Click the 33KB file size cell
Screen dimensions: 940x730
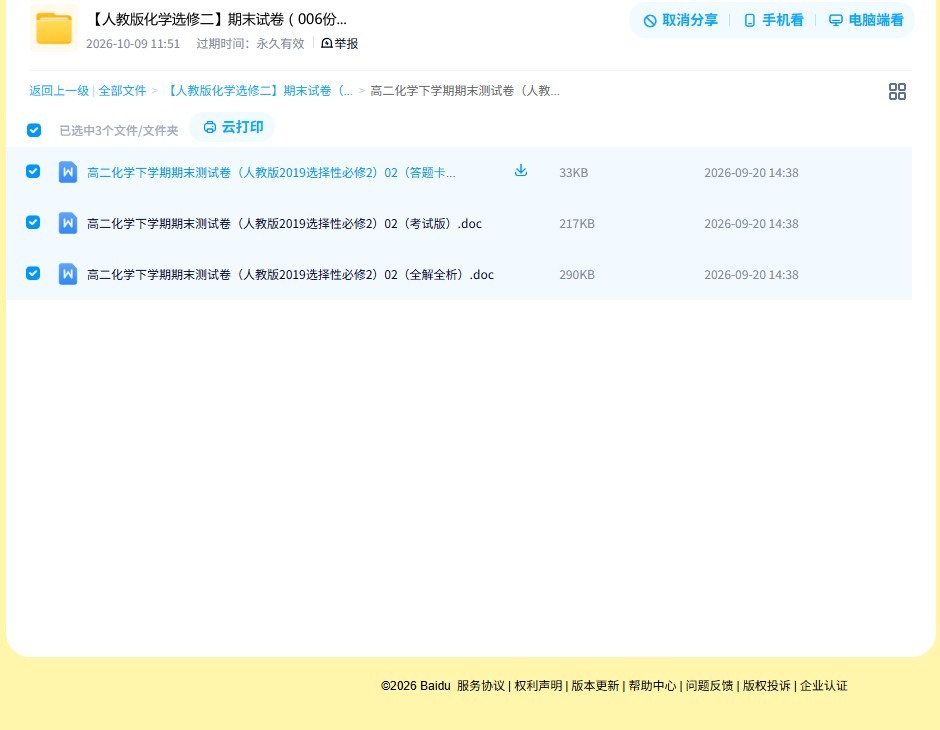574,173
